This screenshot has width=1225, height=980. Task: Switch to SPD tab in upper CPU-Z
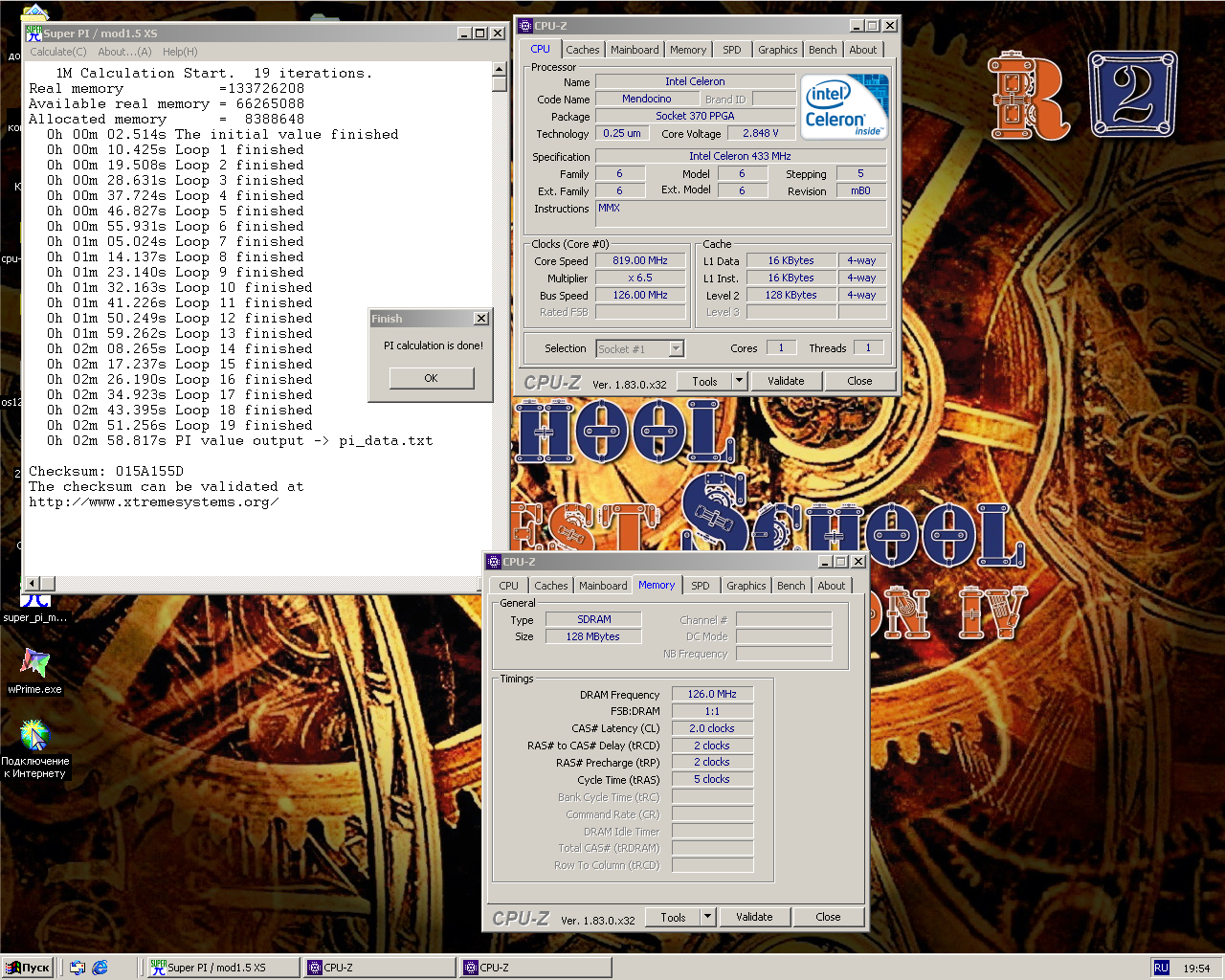[732, 50]
